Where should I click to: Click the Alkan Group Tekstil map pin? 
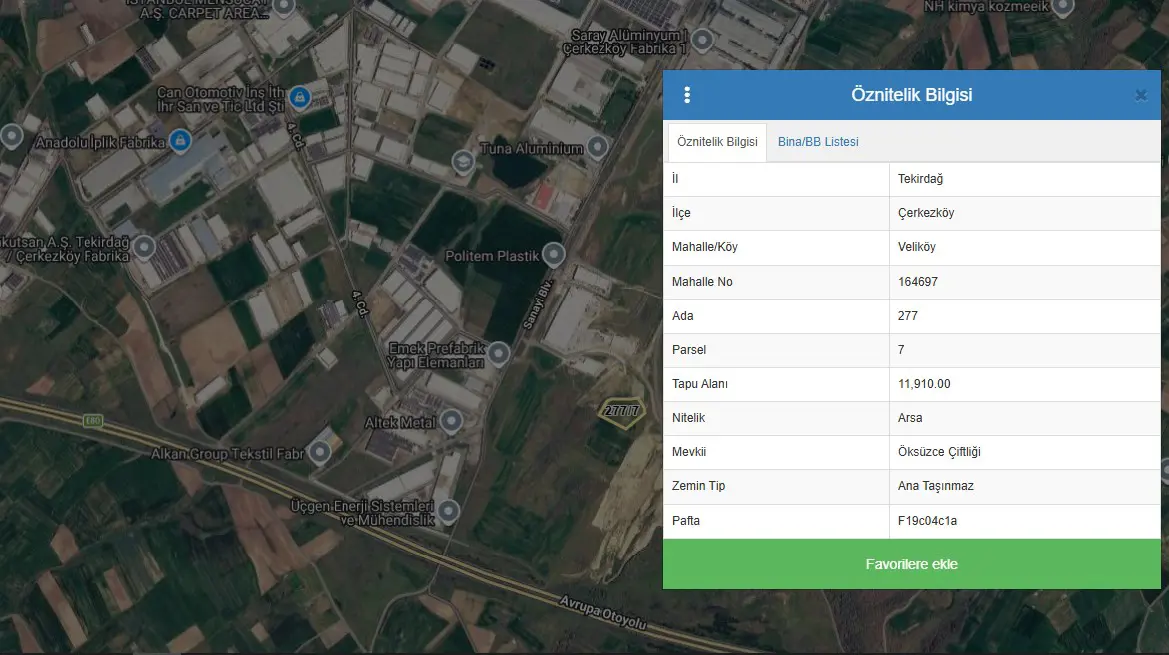[320, 451]
